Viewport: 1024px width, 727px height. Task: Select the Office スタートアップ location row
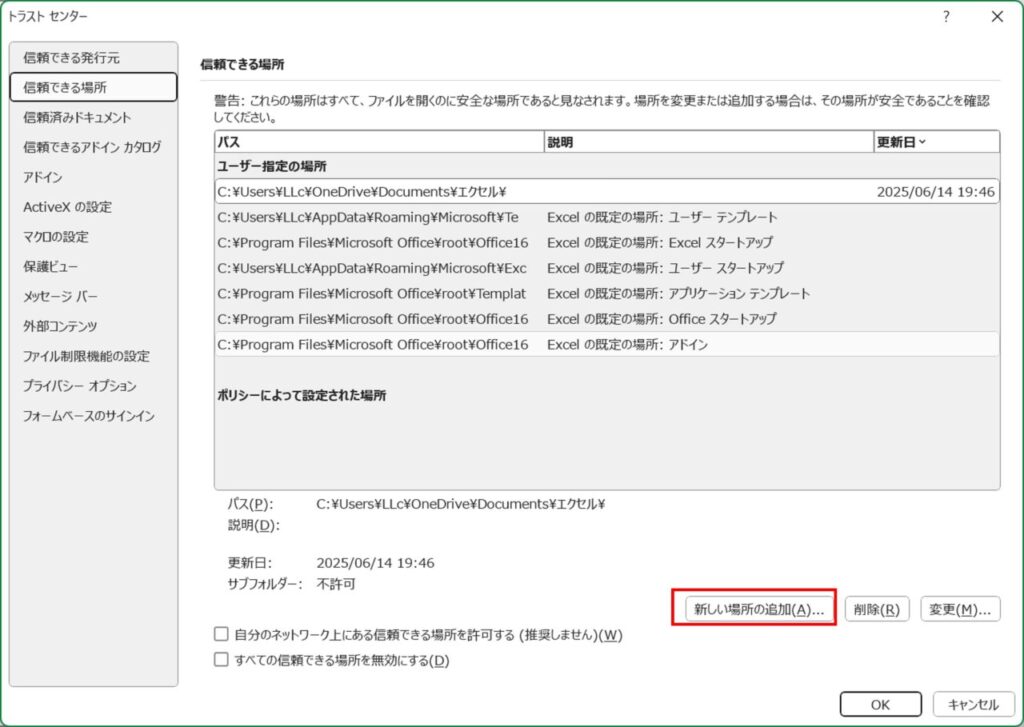coord(607,319)
